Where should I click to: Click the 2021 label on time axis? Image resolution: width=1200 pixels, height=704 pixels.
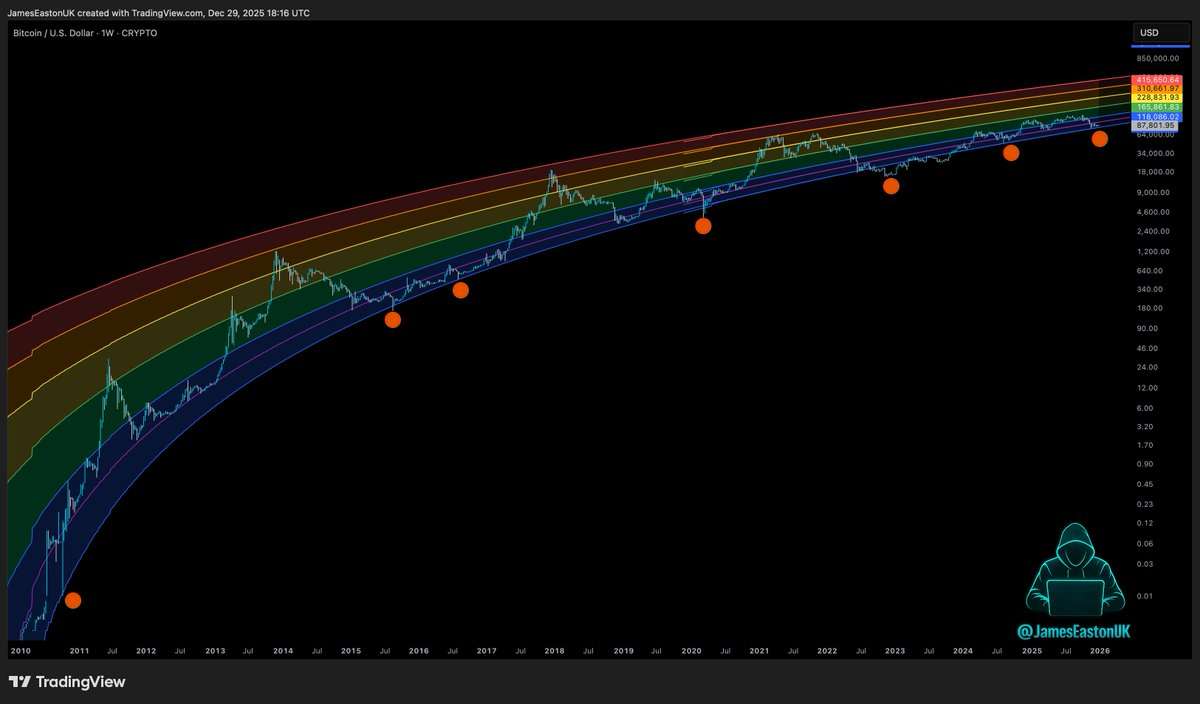click(759, 651)
